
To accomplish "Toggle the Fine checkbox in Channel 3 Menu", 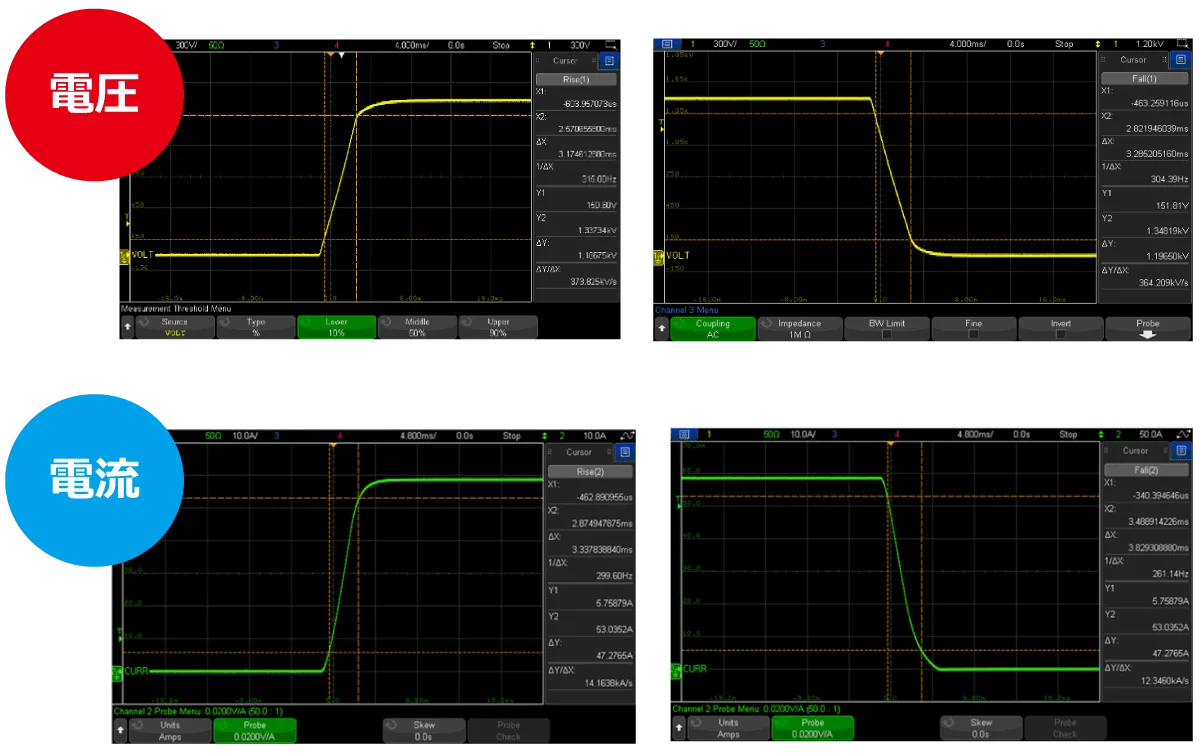I will pyautogui.click(x=973, y=335).
